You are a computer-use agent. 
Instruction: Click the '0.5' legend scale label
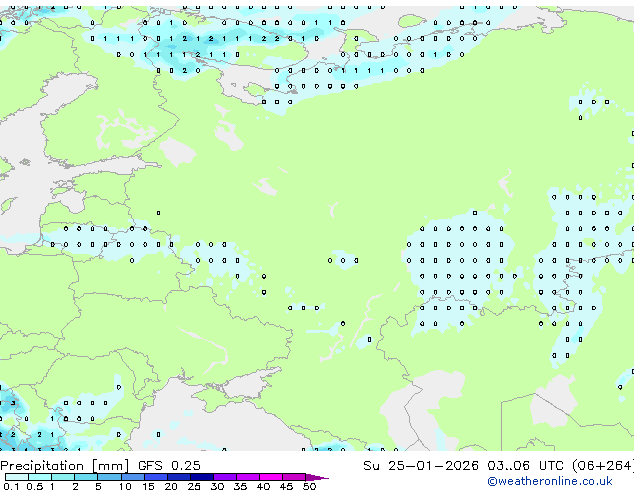(35, 486)
